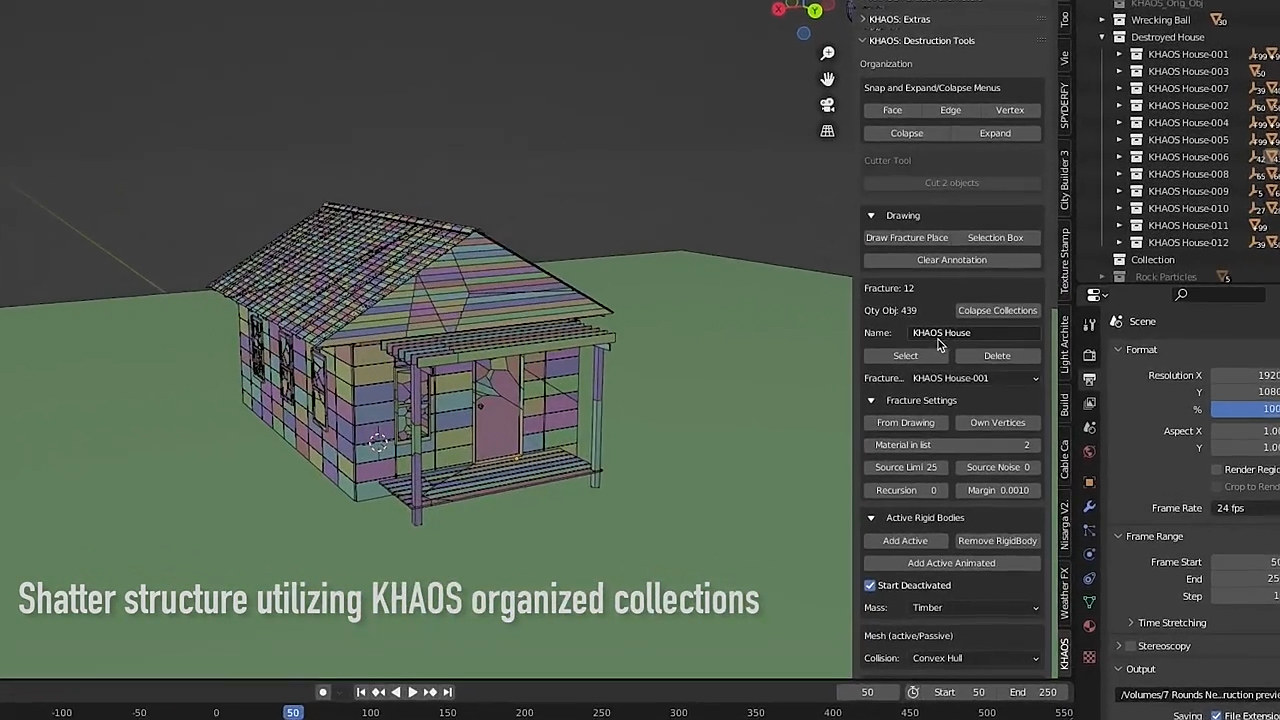Collapse the Destroyed House collection tree
This screenshot has width=1280, height=720.
coord(1102,37)
